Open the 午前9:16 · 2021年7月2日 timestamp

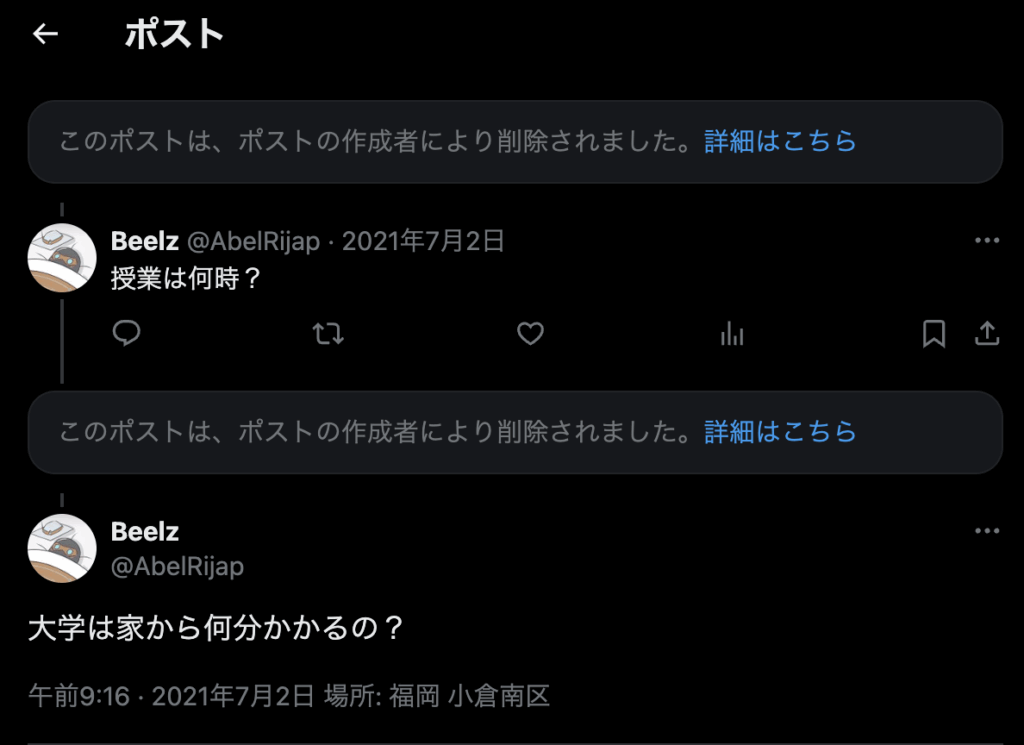click(172, 696)
